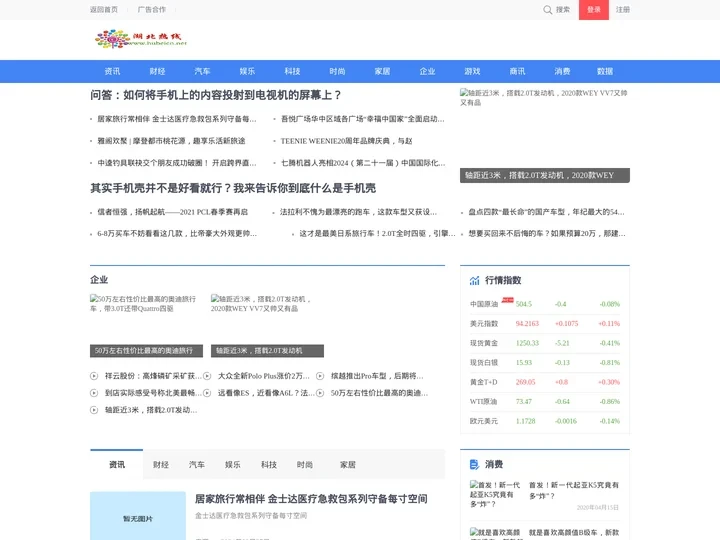Open 时尚 in the blue navigation bar
This screenshot has height=540, width=720.
[338, 71]
